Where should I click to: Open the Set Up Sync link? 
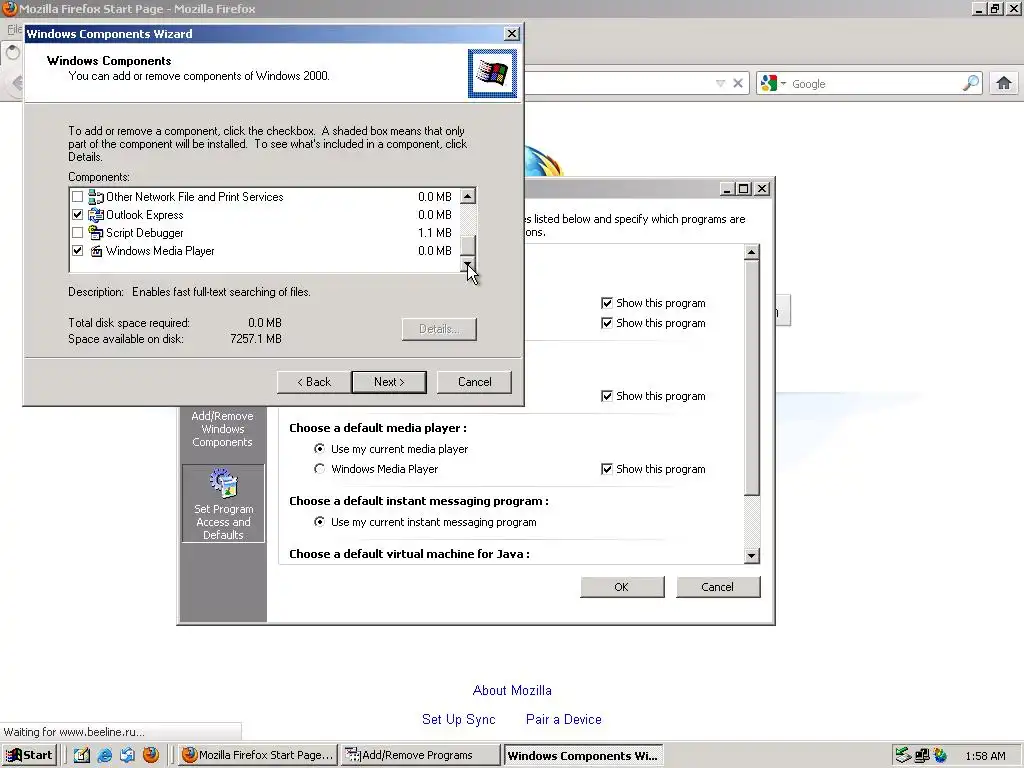click(x=458, y=719)
